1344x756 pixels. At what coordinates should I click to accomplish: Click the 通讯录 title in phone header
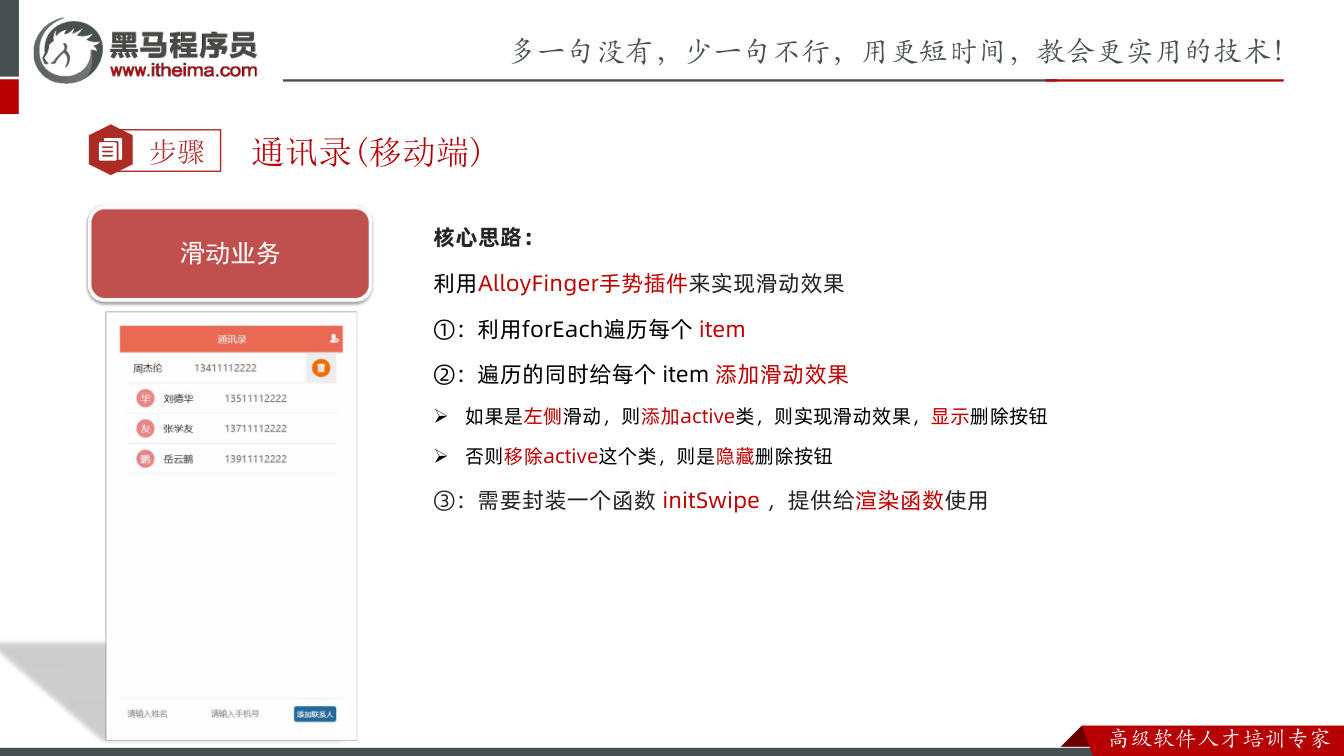tap(232, 339)
